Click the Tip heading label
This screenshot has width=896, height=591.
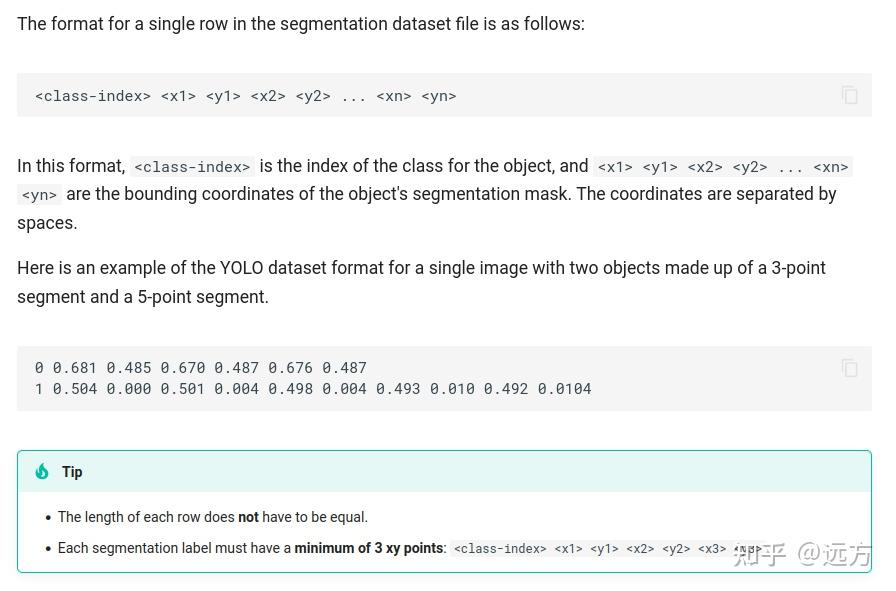click(72, 472)
